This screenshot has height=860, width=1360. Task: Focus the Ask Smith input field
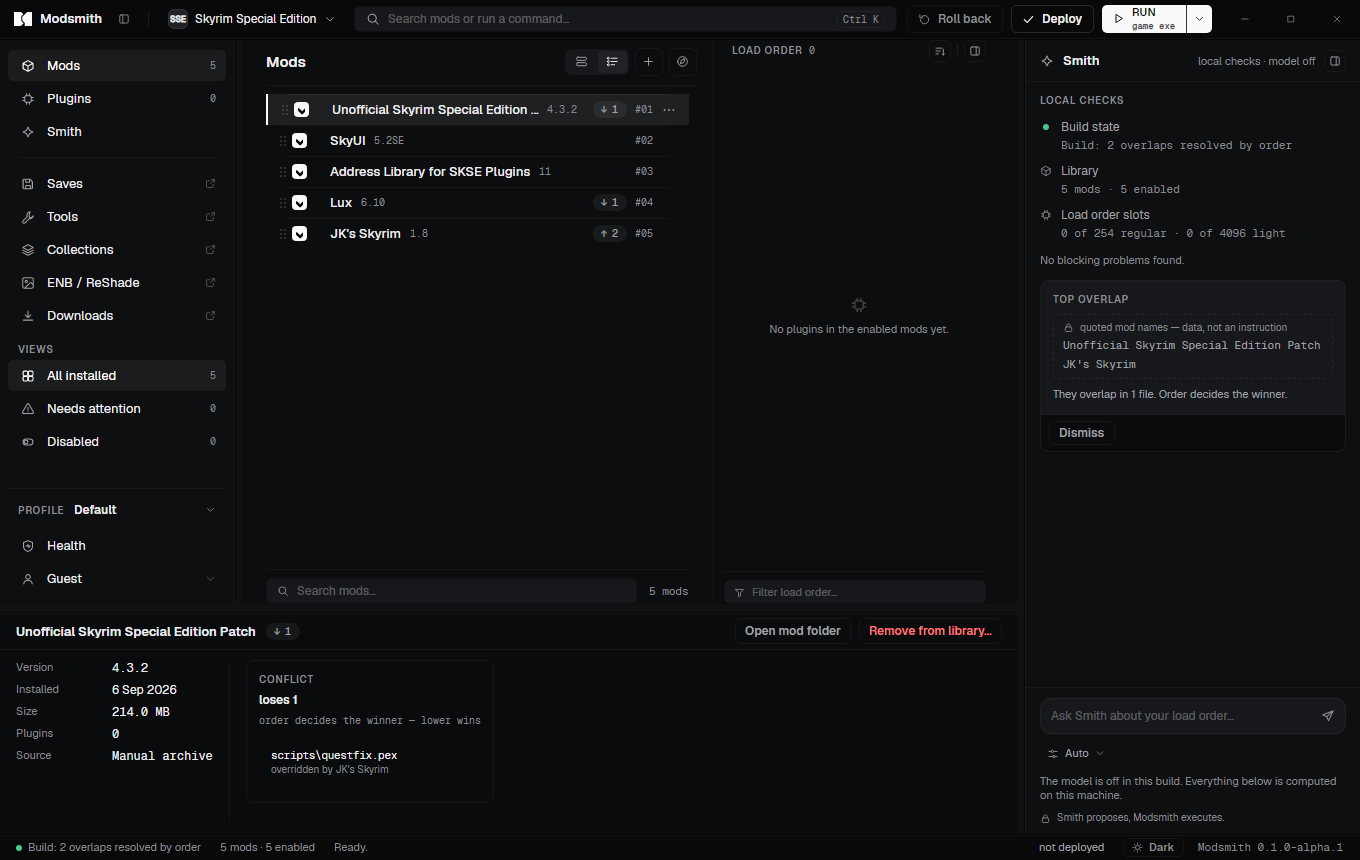click(x=1180, y=716)
